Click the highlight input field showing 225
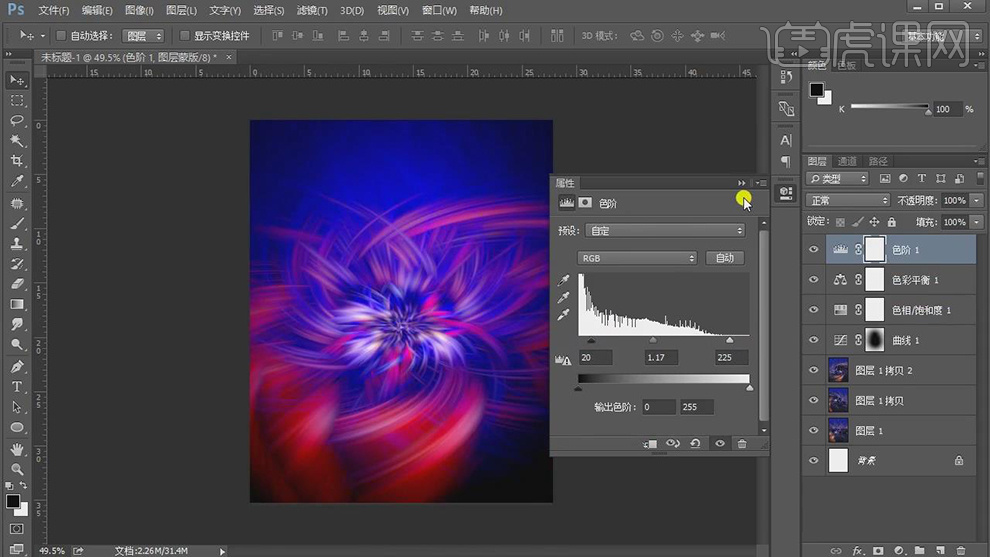The image size is (990, 557). pyautogui.click(x=731, y=357)
